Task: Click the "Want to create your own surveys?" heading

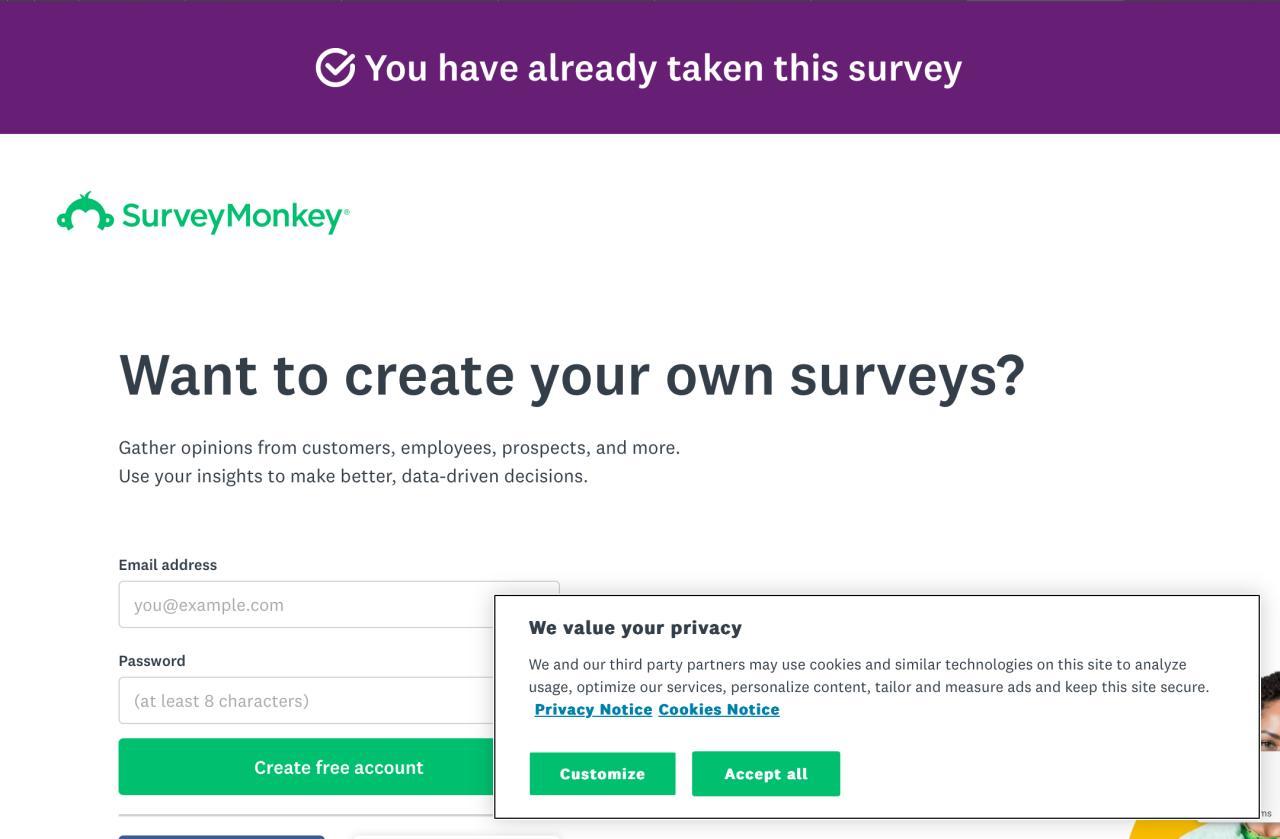Action: click(572, 375)
